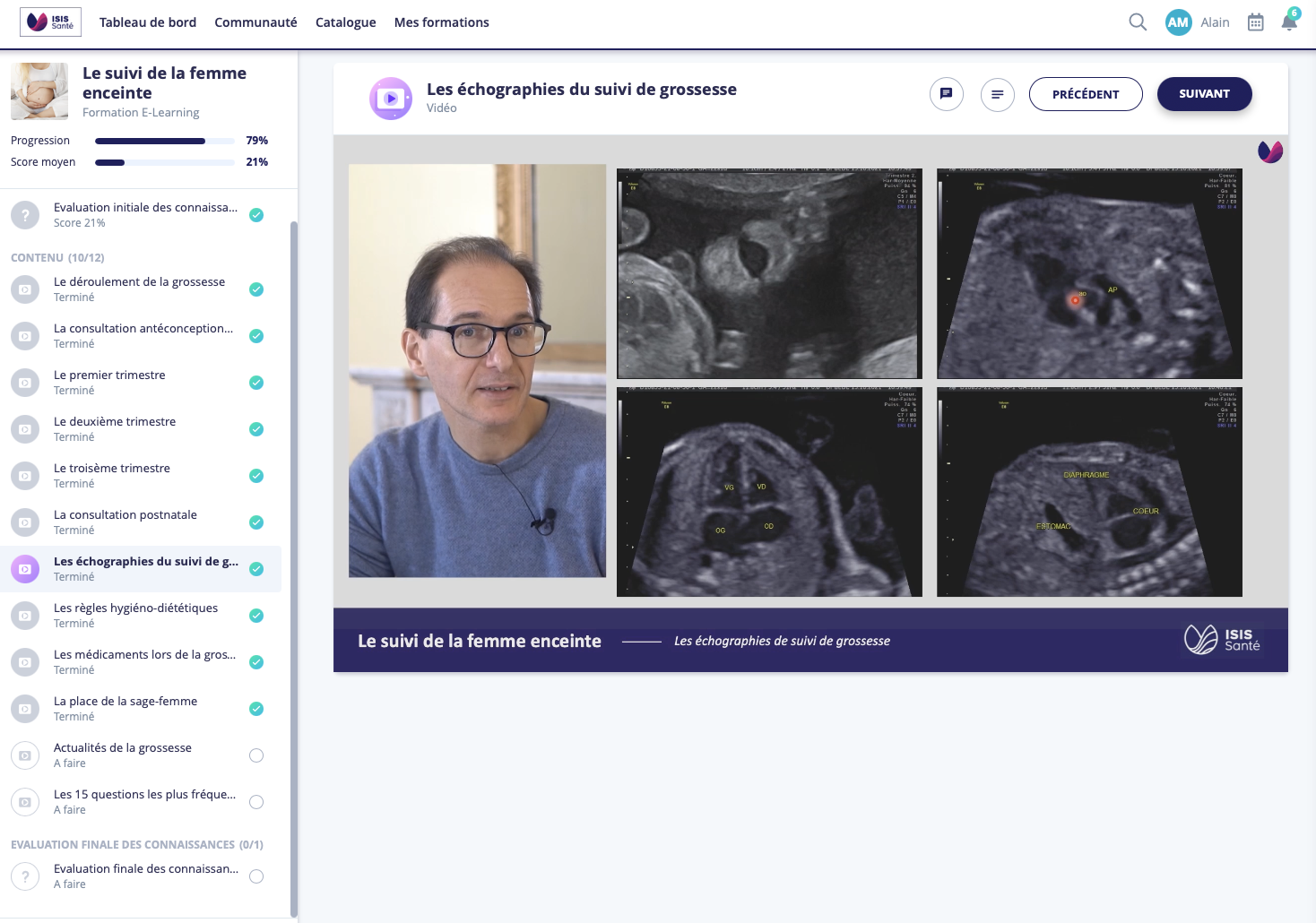The width and height of the screenshot is (1316, 923).
Task: Click video icon for La consultation antéconception
Action: tap(25, 336)
